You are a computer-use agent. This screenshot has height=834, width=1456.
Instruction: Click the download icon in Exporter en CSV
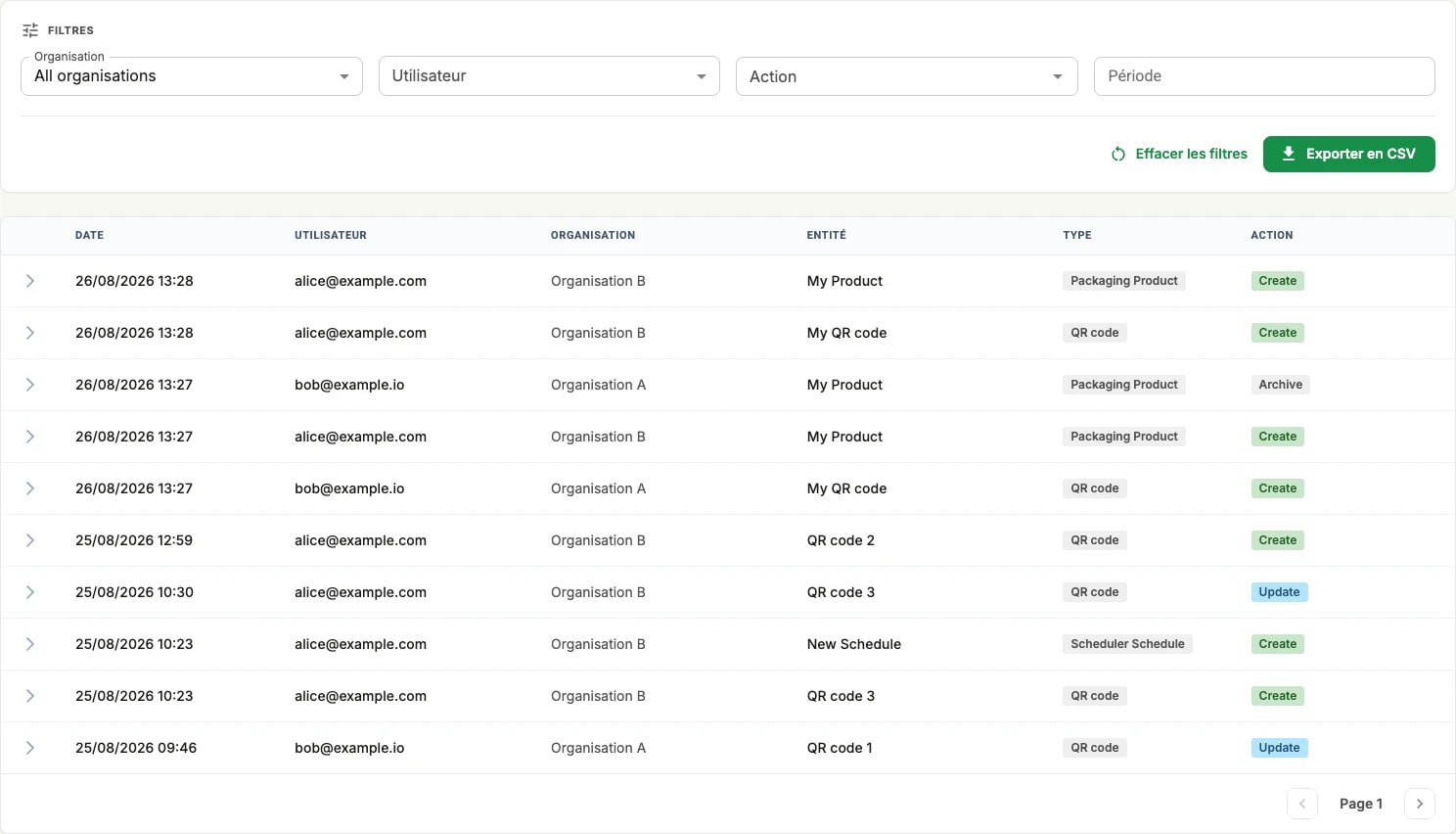point(1289,154)
